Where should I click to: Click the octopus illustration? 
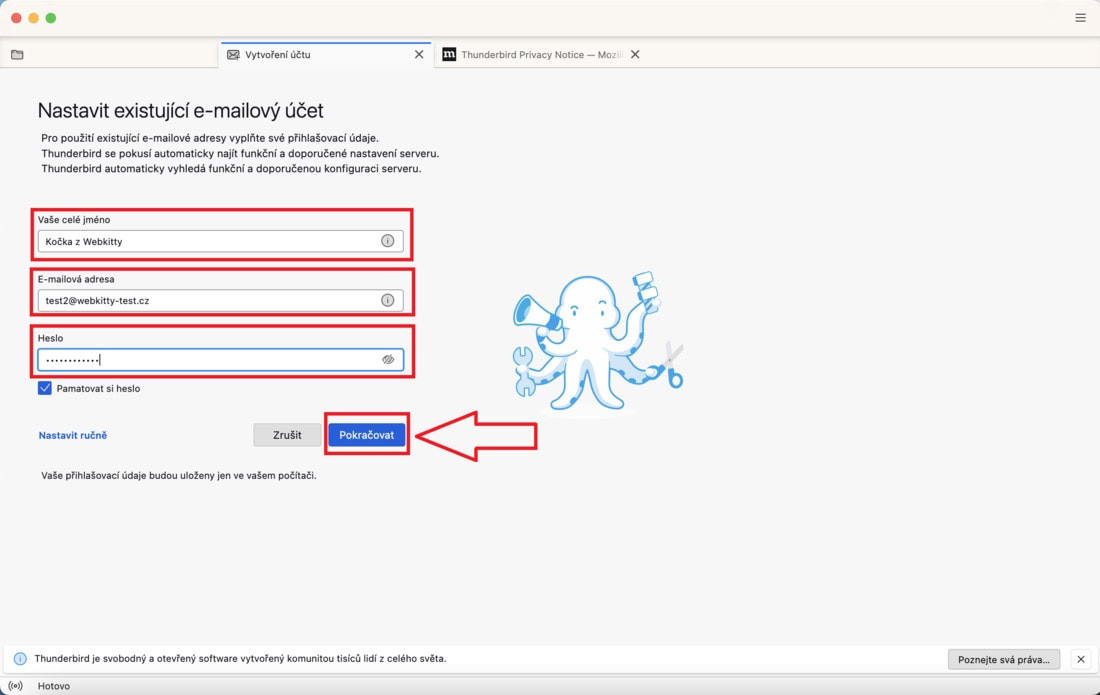tap(598, 342)
